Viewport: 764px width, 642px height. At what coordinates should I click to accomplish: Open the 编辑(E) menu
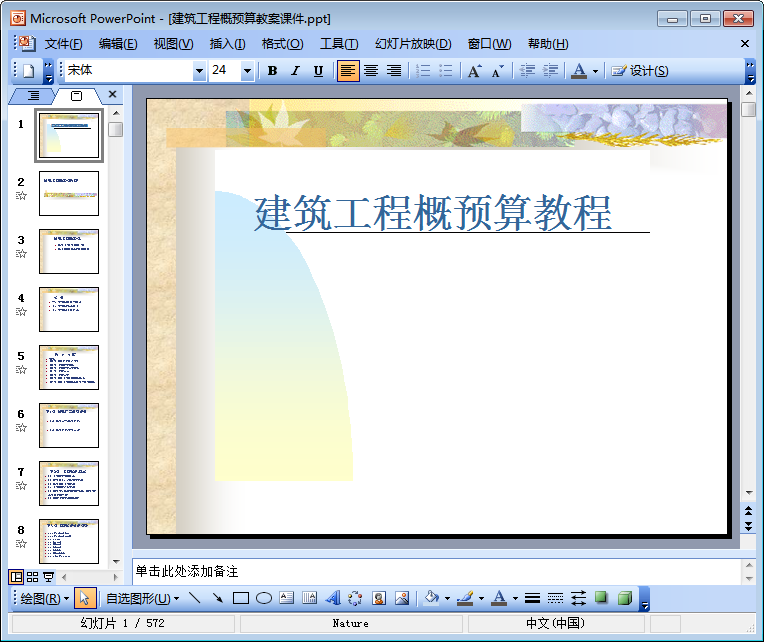[x=118, y=44]
